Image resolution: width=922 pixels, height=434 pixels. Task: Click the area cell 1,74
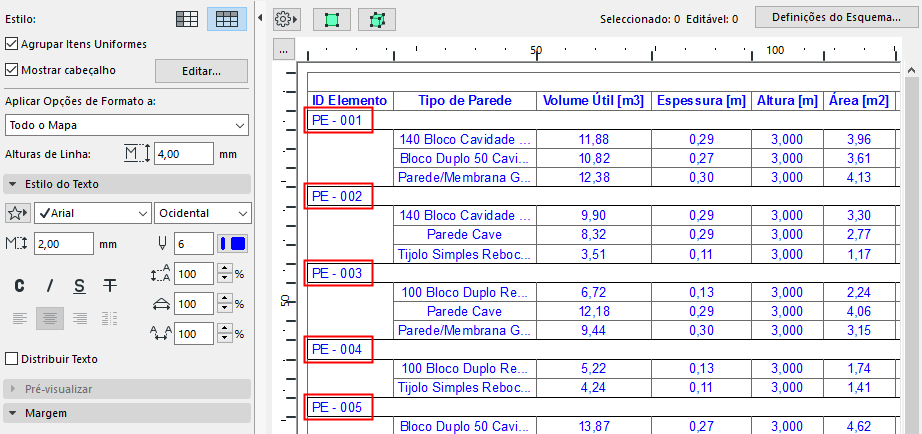[x=859, y=369]
